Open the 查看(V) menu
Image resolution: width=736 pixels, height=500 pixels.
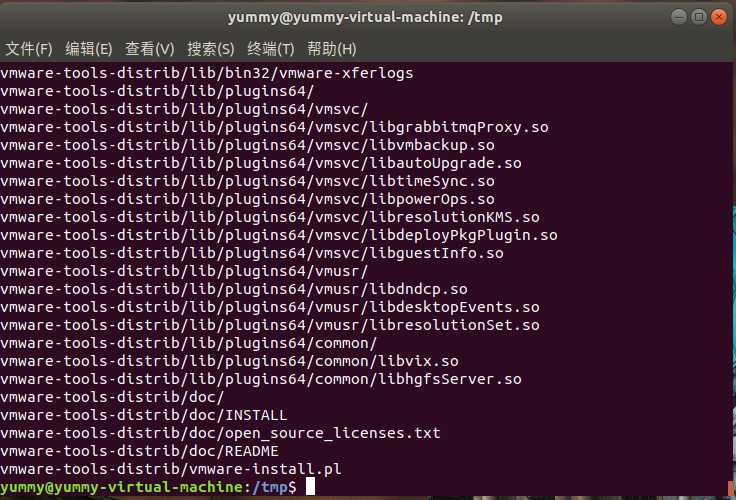pos(150,49)
